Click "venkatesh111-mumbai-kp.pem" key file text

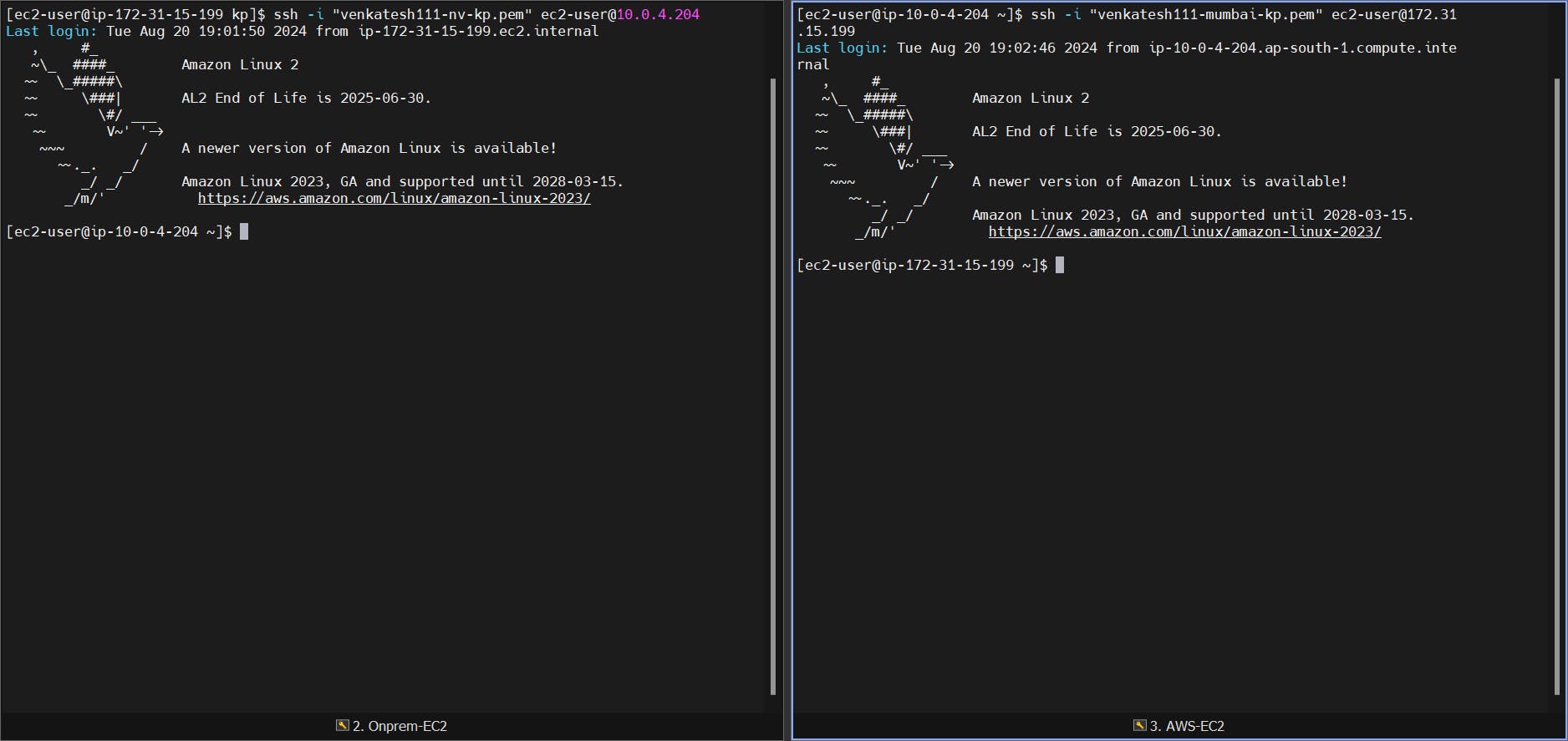pos(1206,14)
